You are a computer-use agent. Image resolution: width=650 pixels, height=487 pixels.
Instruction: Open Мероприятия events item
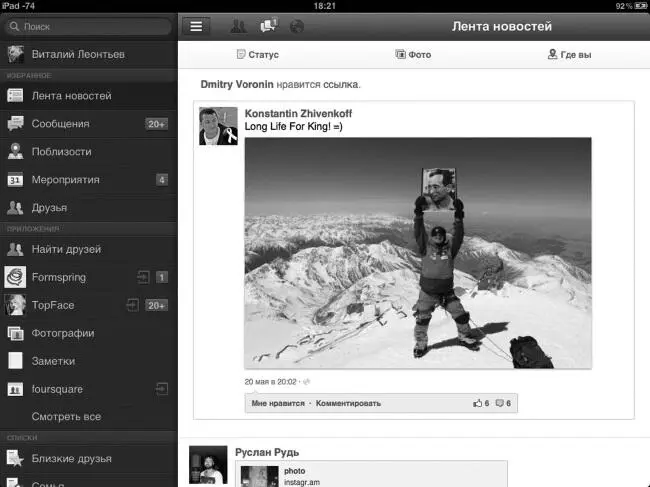coord(65,180)
